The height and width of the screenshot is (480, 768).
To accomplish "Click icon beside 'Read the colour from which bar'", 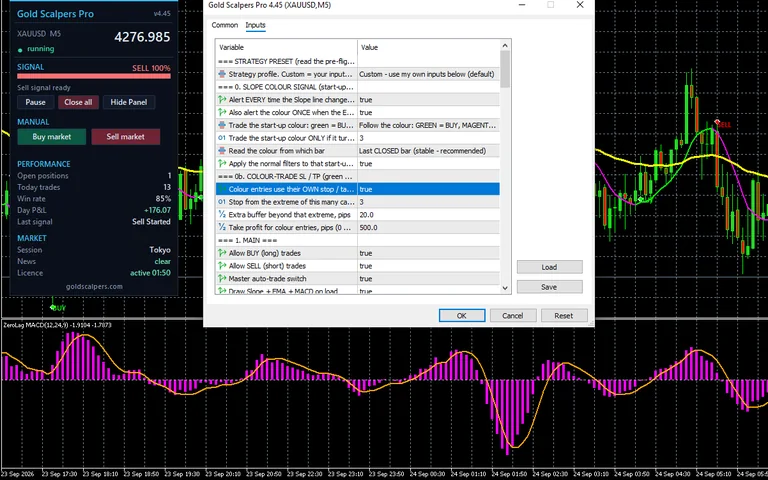I will tap(222, 151).
